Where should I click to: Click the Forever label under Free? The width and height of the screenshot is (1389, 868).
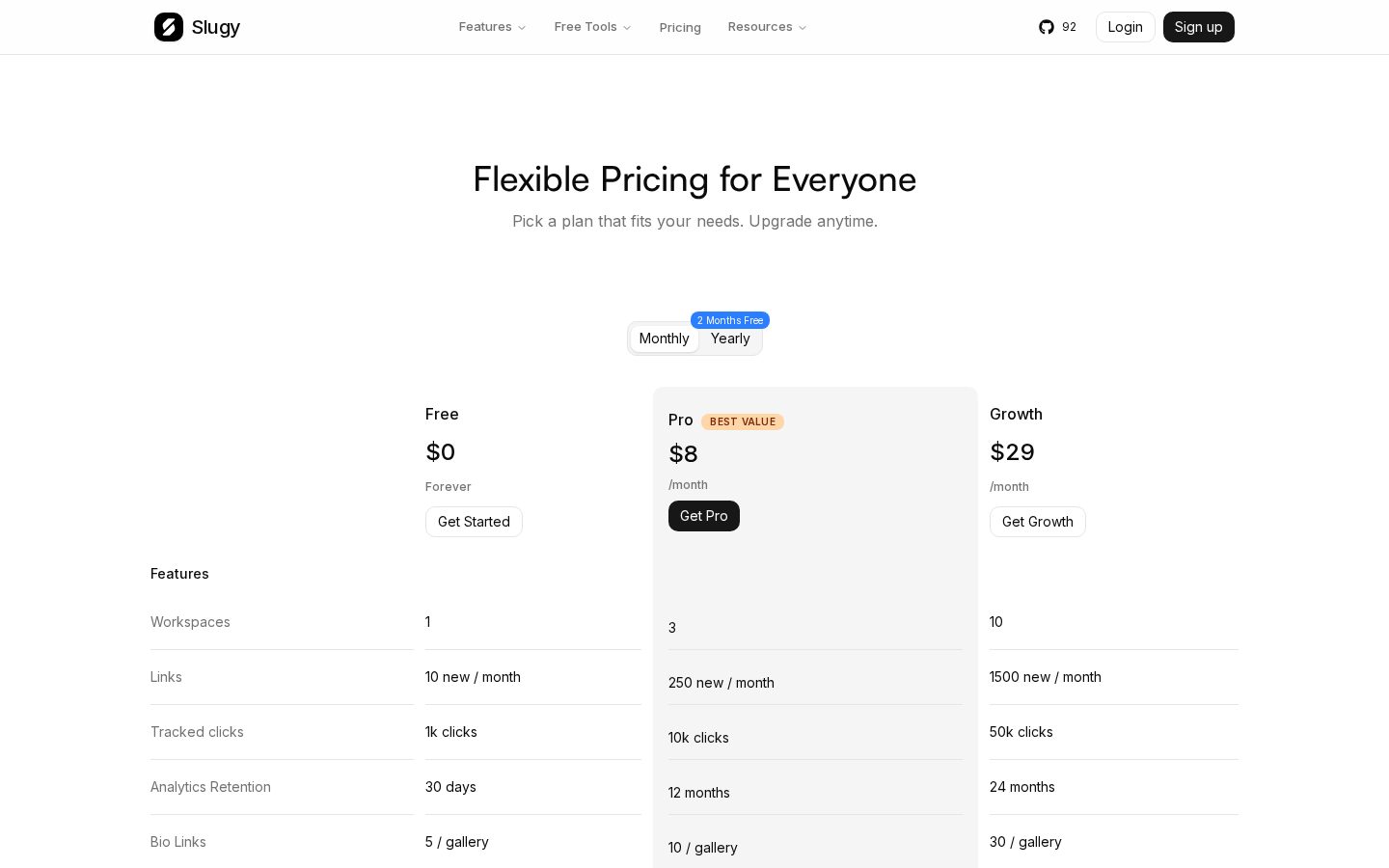pos(449,487)
